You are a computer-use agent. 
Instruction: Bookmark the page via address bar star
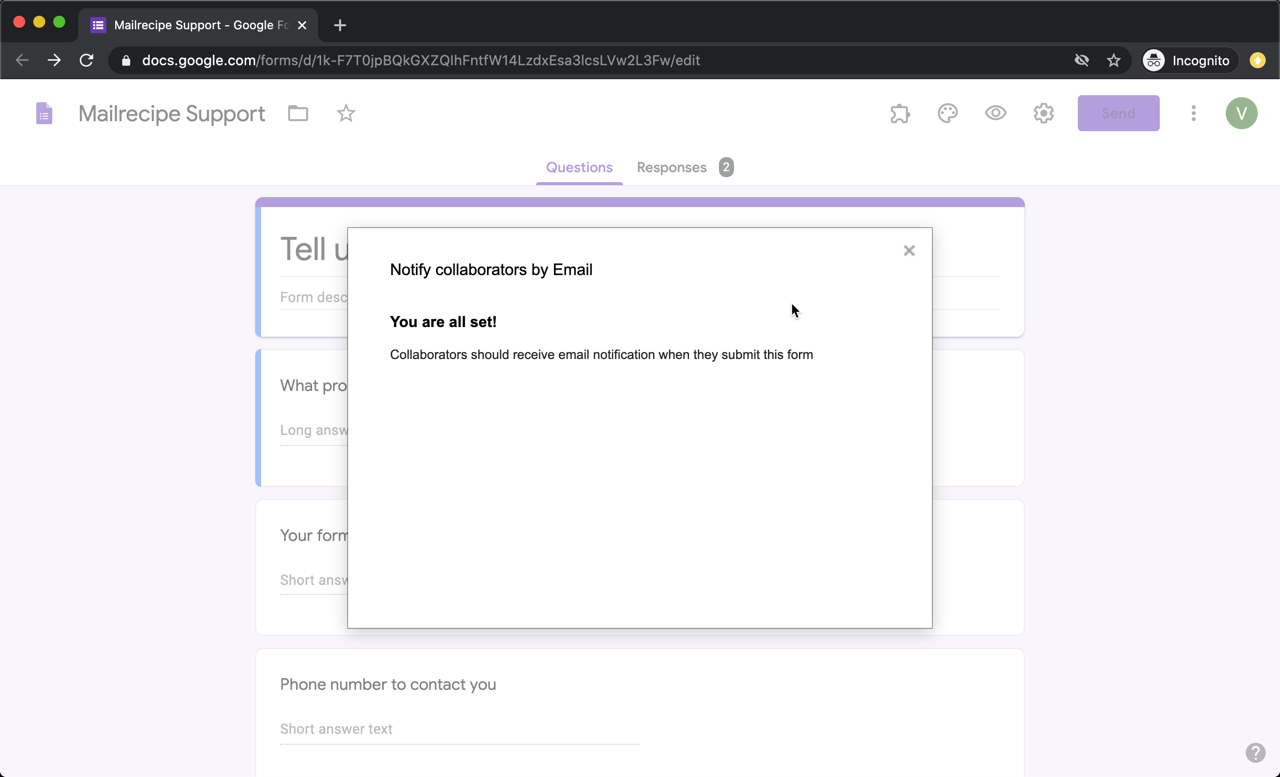[1113, 60]
